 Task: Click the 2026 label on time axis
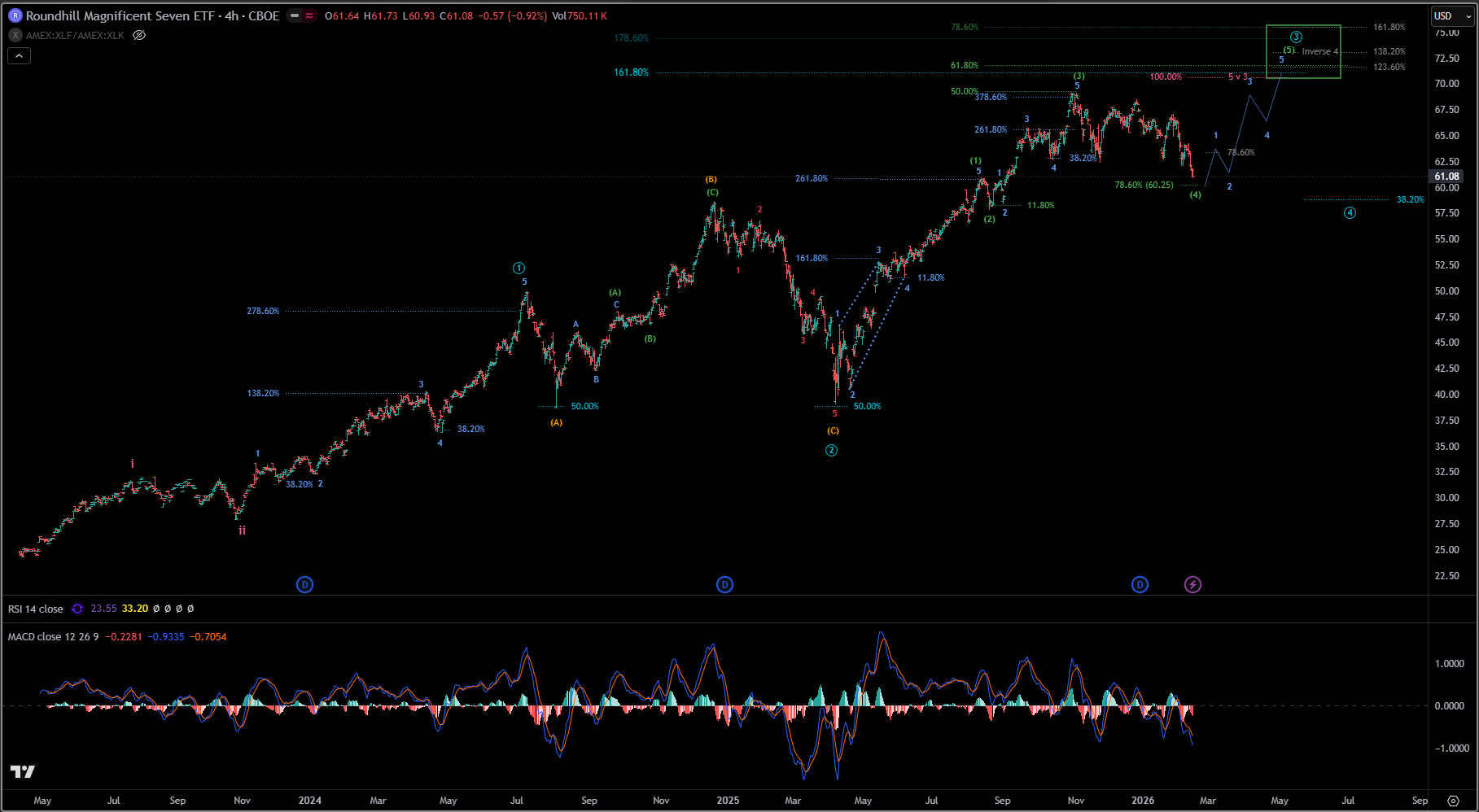pos(1143,801)
